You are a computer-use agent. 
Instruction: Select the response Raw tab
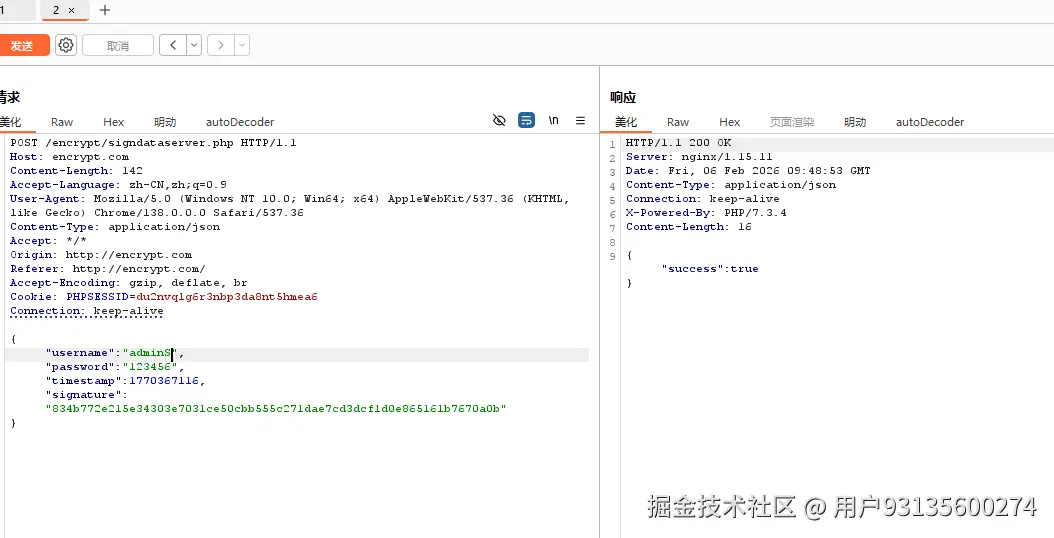coord(678,122)
